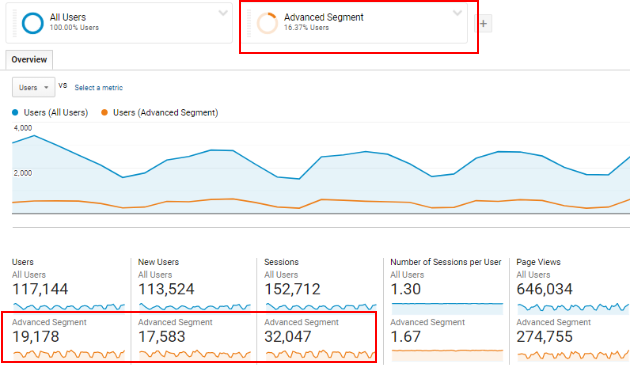The image size is (630, 379).
Task: Click the Advanced Segment value 19,178
Action: coord(35,336)
